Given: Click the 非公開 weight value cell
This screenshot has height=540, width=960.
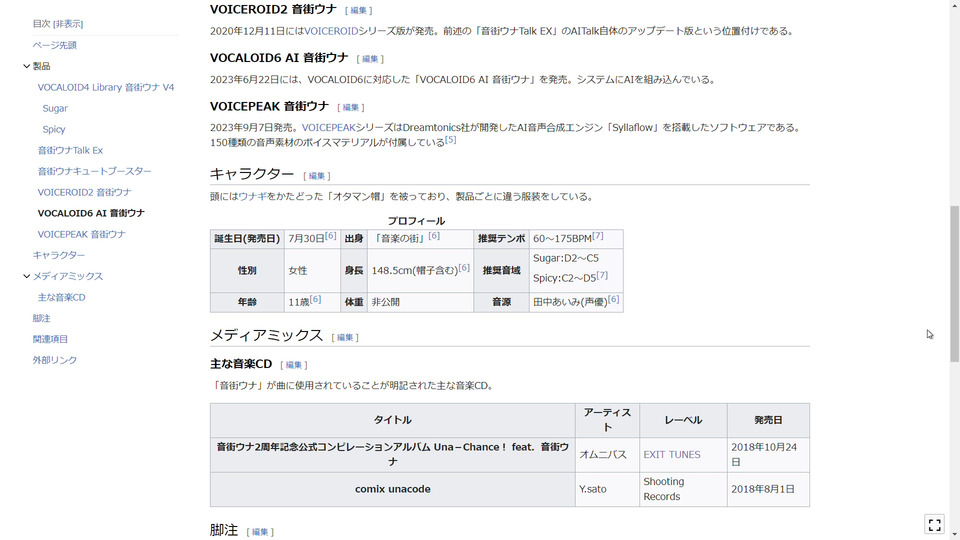Looking at the screenshot, I should [x=420, y=302].
